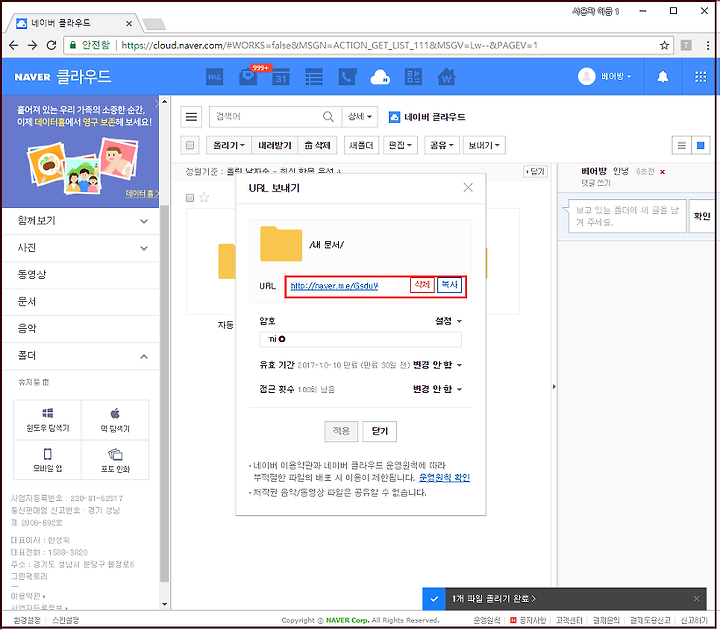Open the Memo list icon in header
The image size is (720, 630).
click(x=314, y=76)
